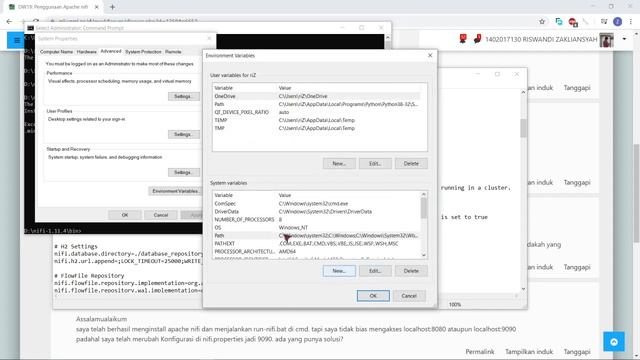Viewport: 640px width, 360px height.
Task: Select the Advanced tab
Action: [x=111, y=51]
